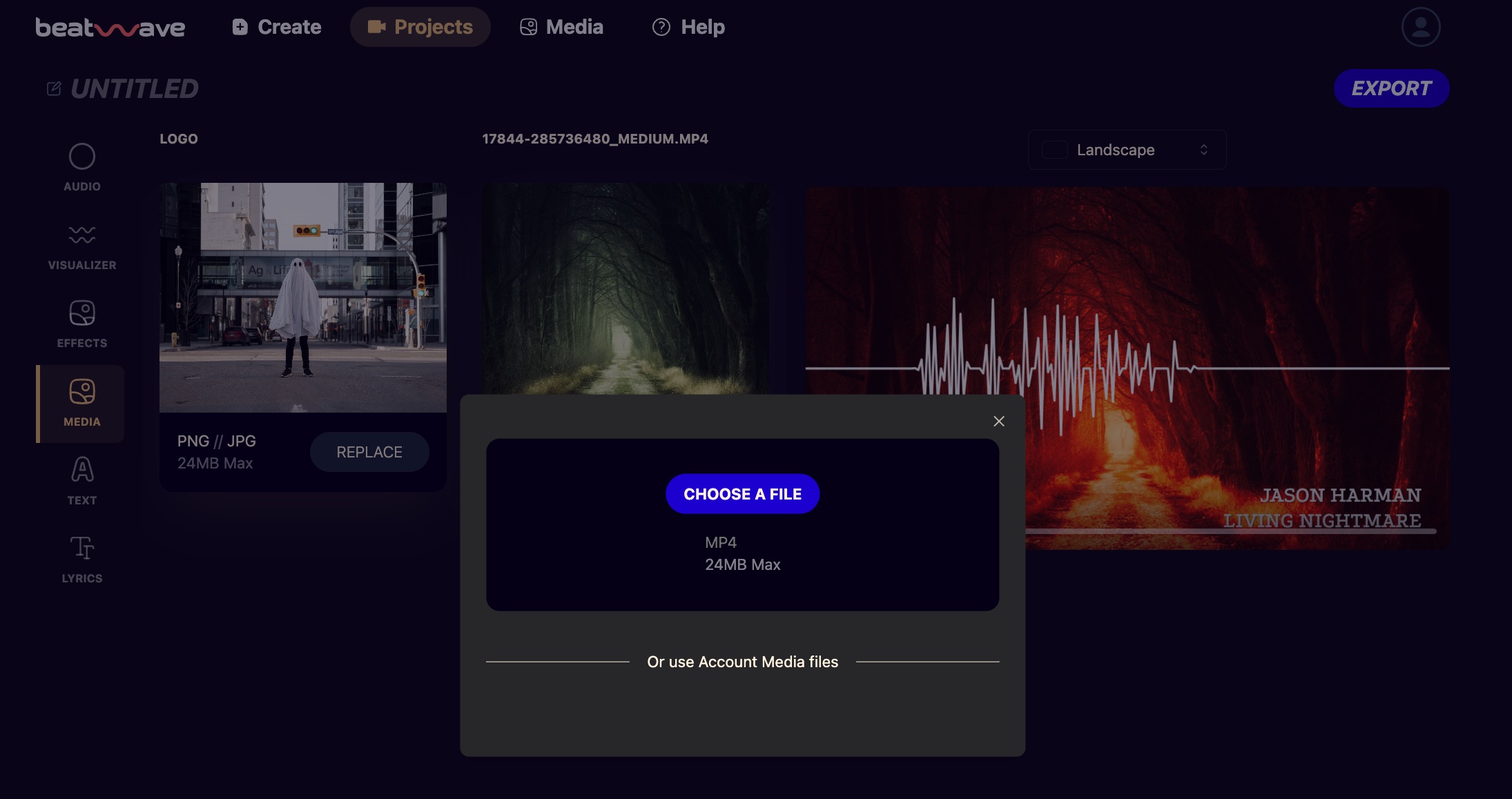Open the Media menu in top bar
The image size is (1512, 799).
click(561, 27)
